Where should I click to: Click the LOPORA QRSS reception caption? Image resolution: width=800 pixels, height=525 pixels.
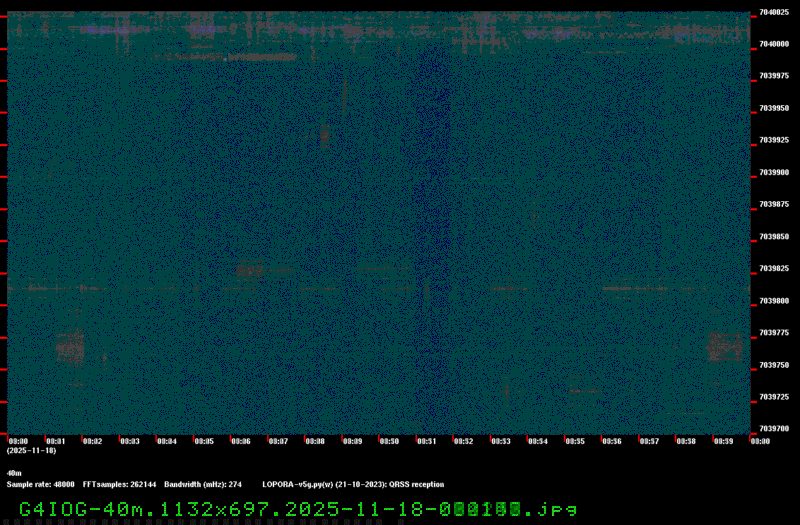[353, 484]
